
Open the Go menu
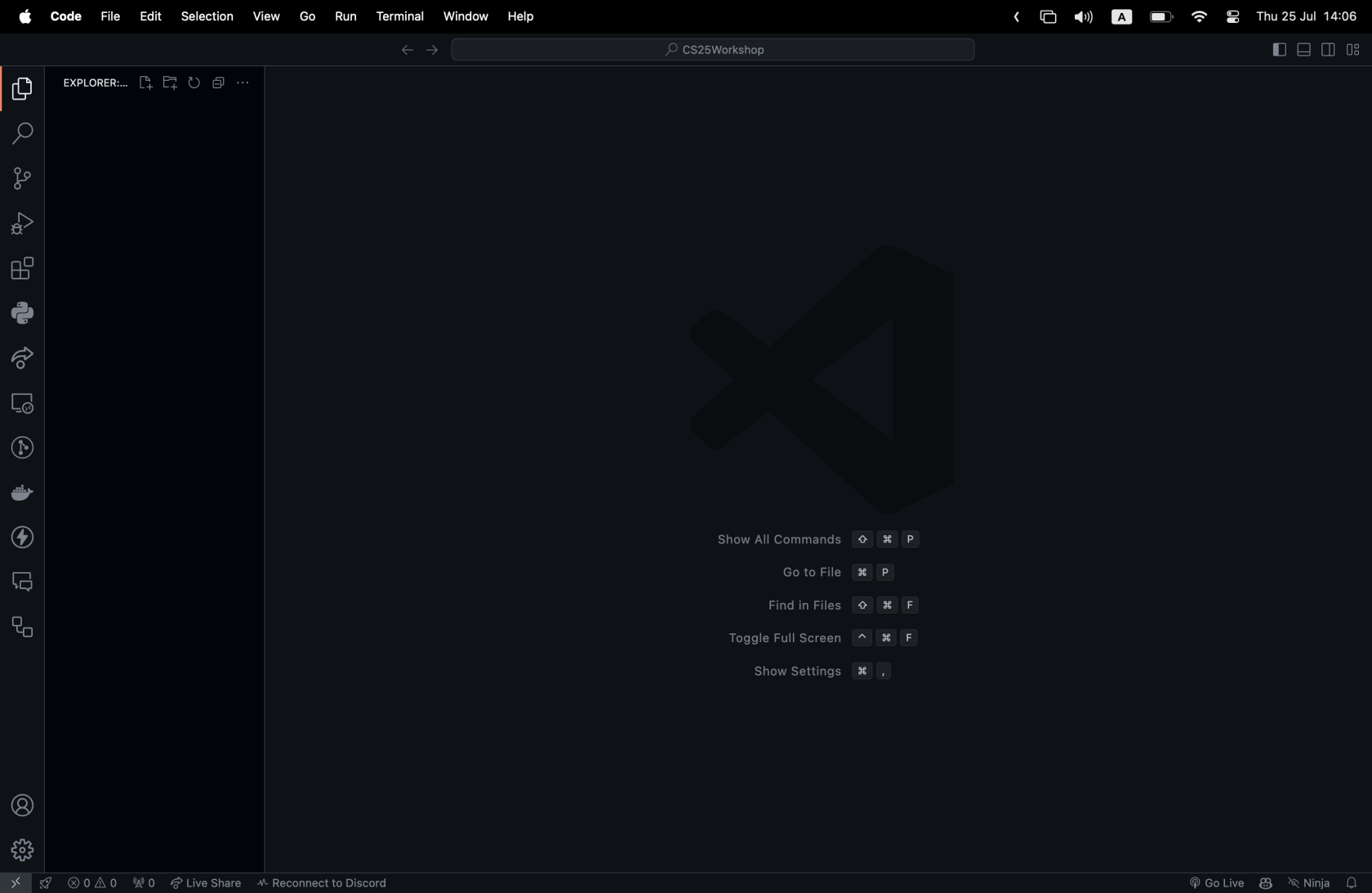click(307, 16)
